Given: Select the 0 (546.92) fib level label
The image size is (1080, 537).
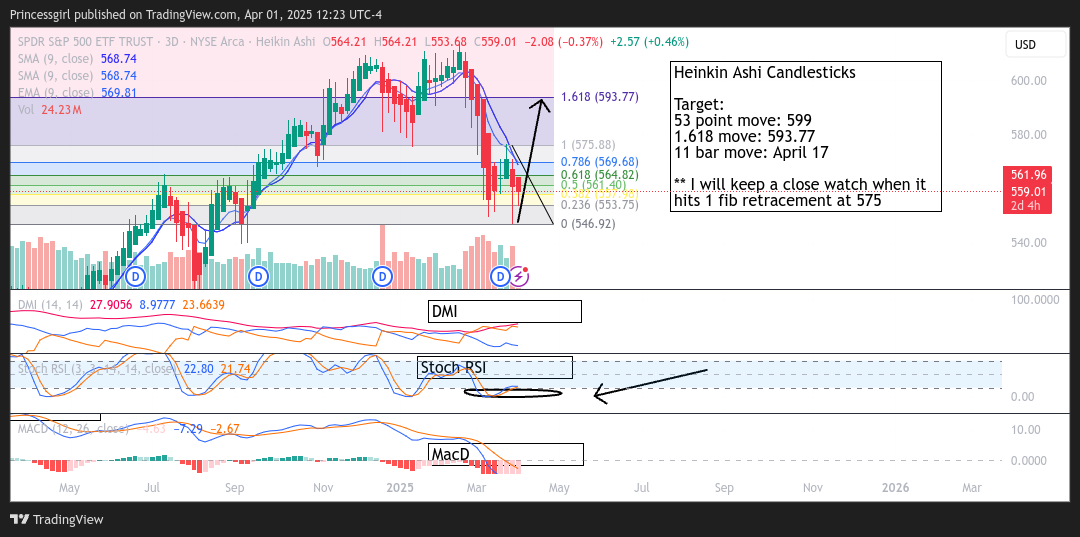Looking at the screenshot, I should click(x=589, y=224).
